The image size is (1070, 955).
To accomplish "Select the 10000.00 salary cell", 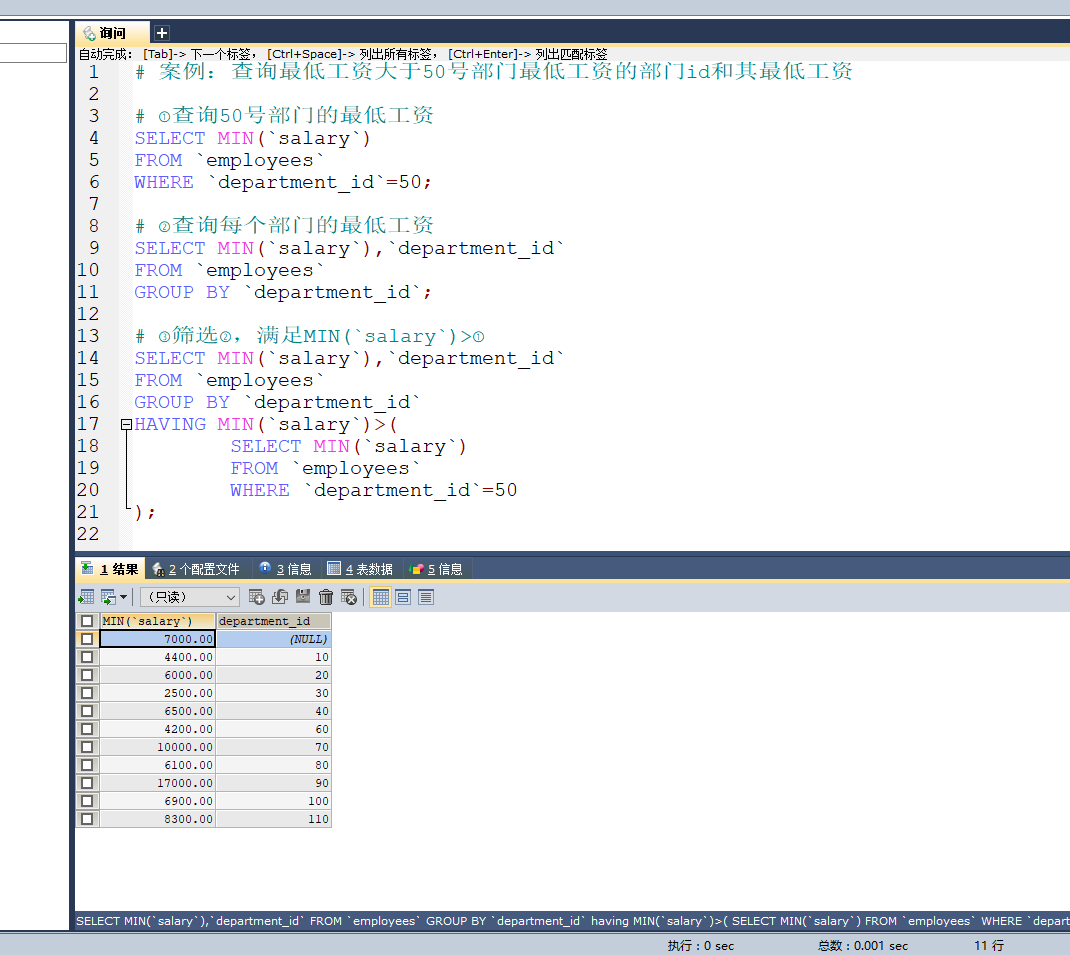I will pos(158,747).
